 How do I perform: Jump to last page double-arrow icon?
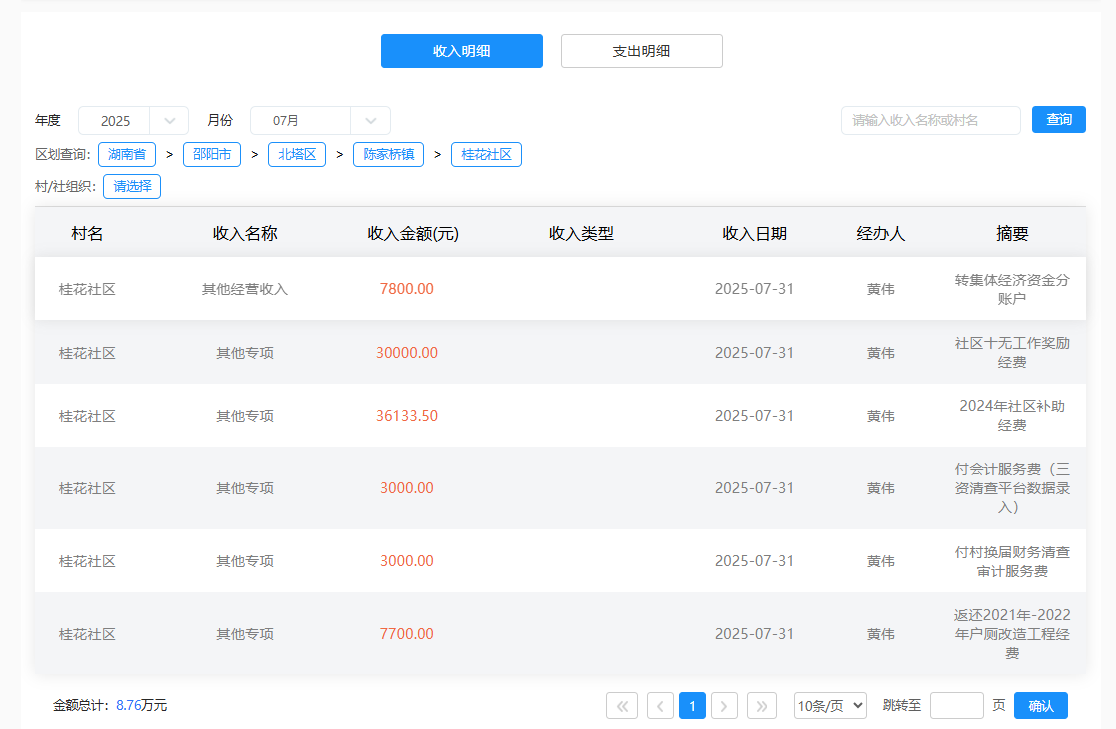pos(762,706)
